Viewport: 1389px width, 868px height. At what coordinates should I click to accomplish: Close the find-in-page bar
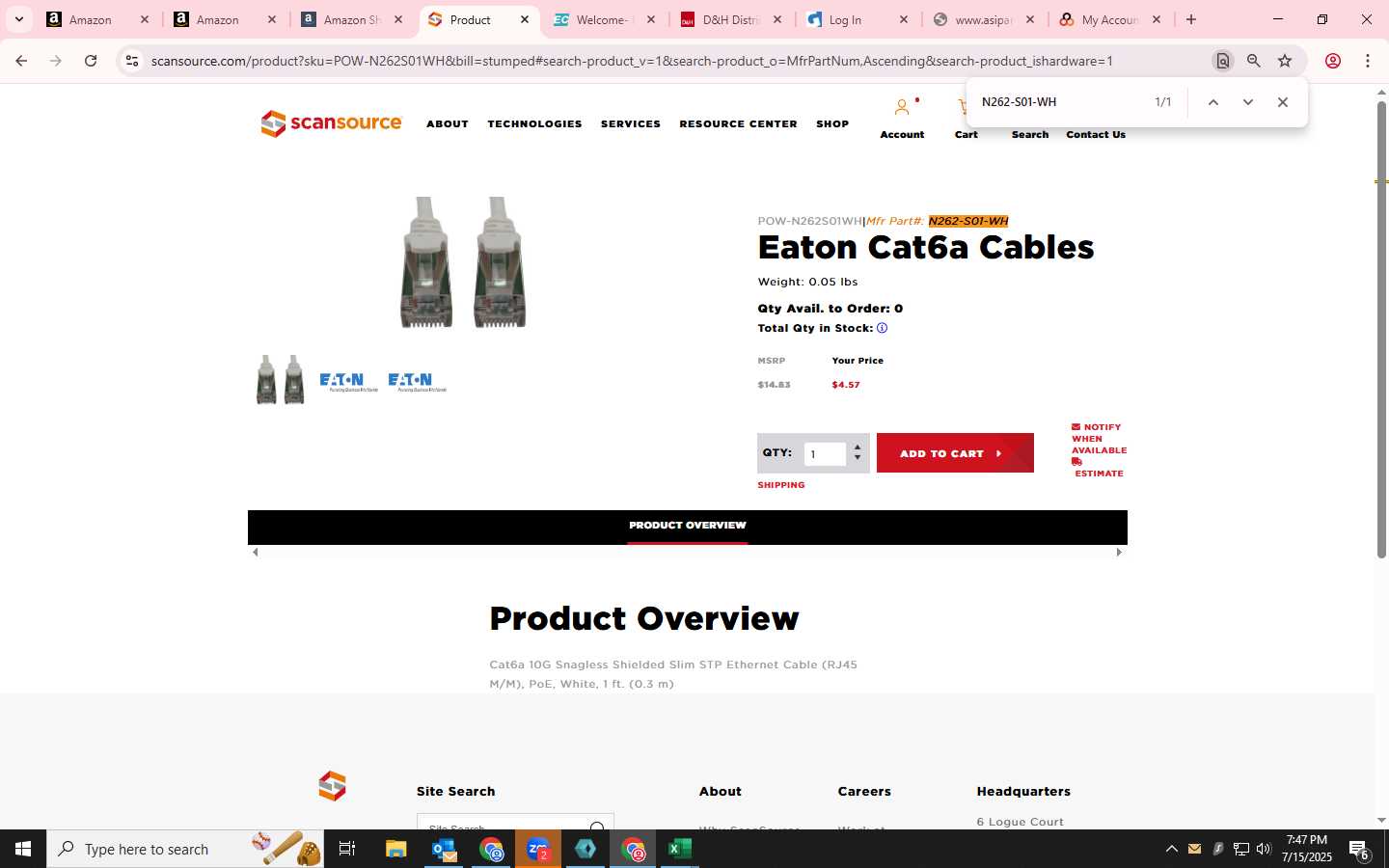click(1282, 102)
